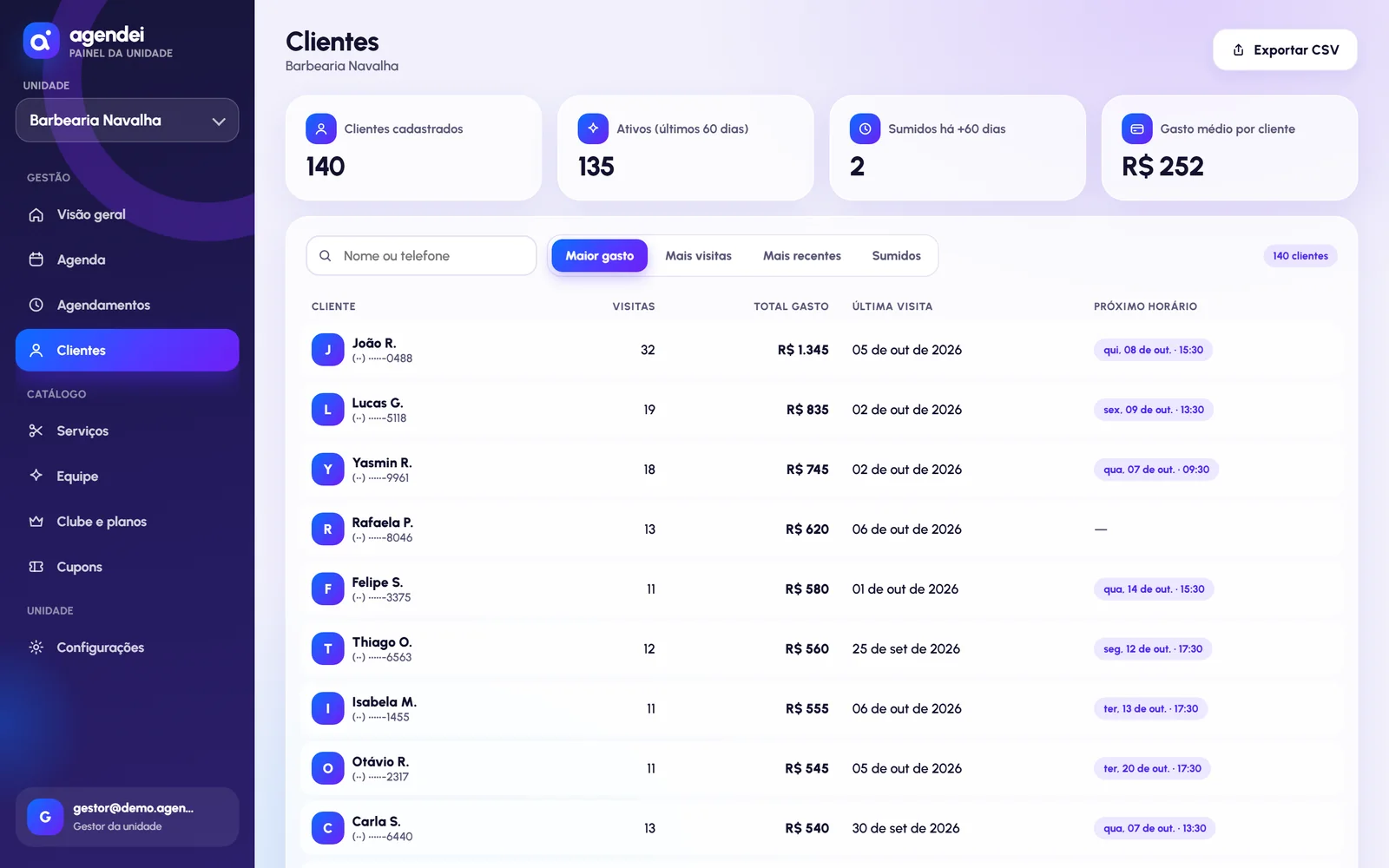Click the search magnifier icon
Viewport: 1389px width, 868px height.
[x=325, y=256]
